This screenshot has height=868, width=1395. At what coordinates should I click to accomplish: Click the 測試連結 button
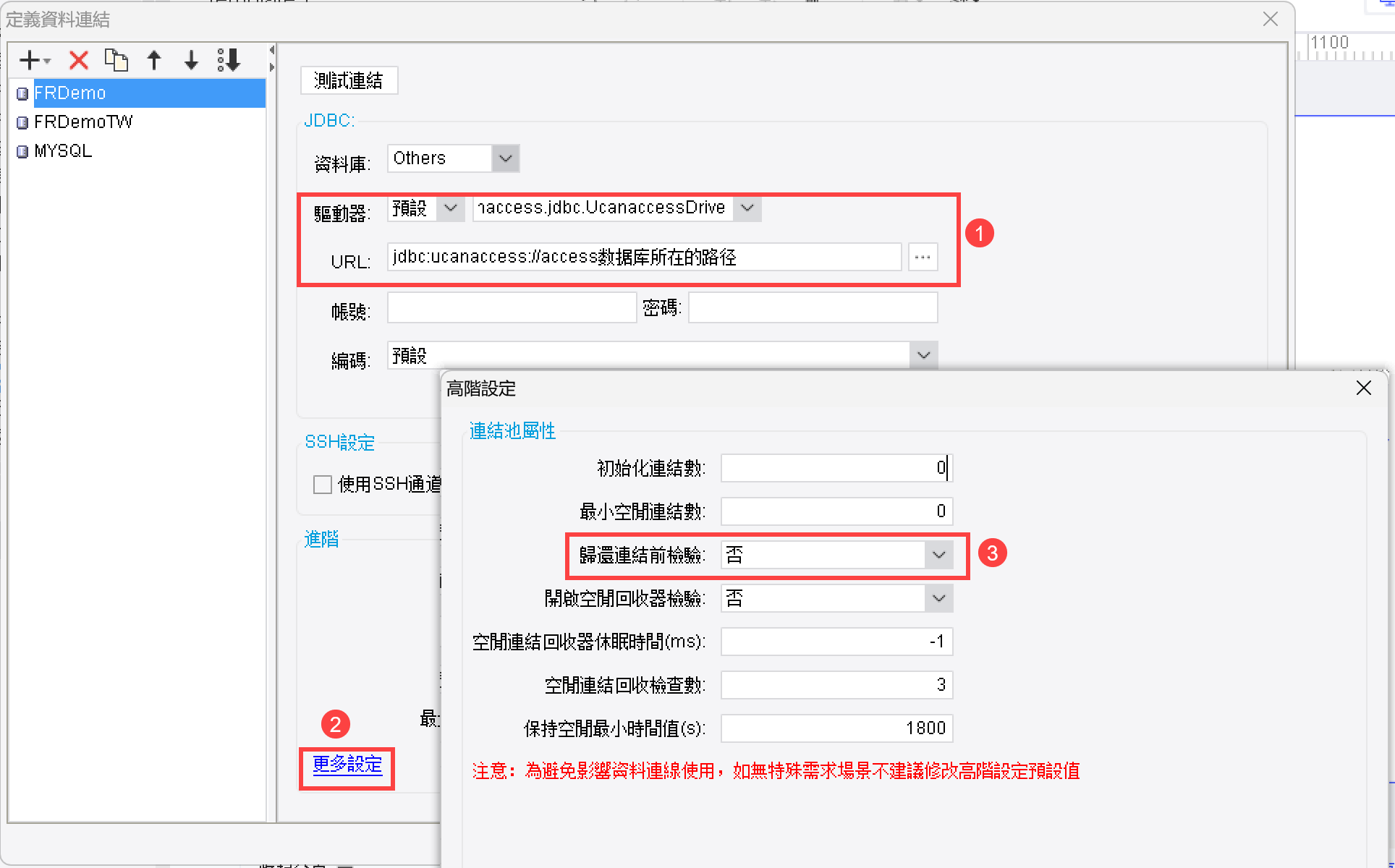349,80
